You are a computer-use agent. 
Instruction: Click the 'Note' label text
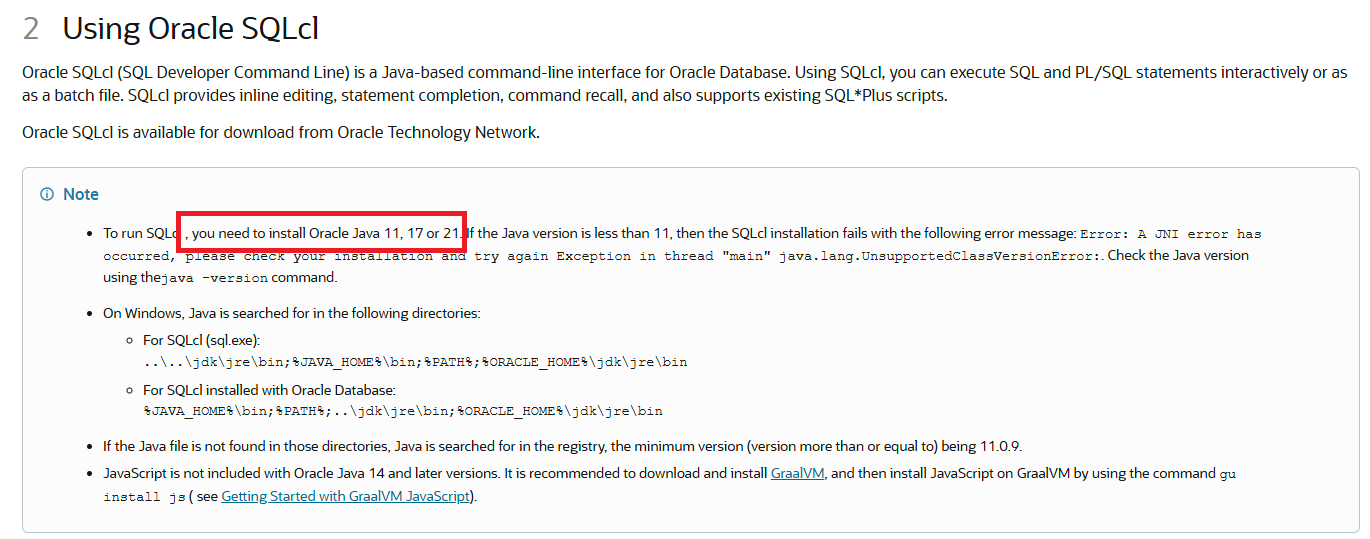pyautogui.click(x=81, y=194)
